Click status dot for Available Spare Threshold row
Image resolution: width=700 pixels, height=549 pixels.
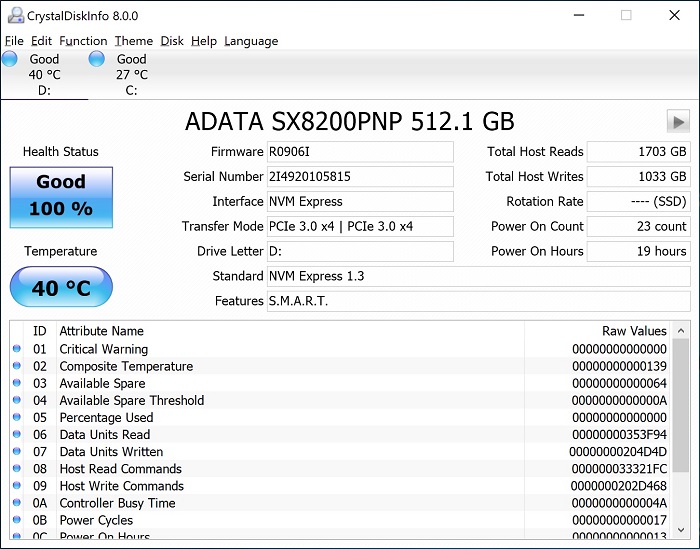[x=17, y=400]
